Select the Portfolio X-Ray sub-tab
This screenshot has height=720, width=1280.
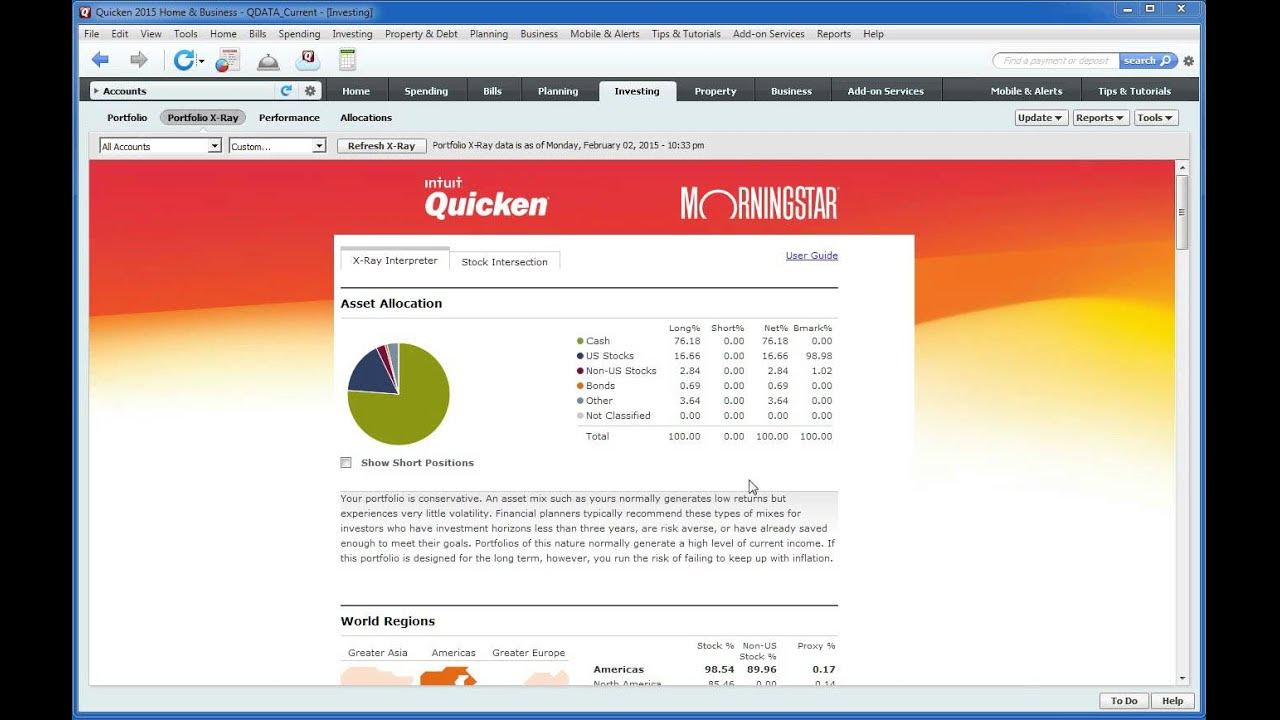tap(203, 118)
